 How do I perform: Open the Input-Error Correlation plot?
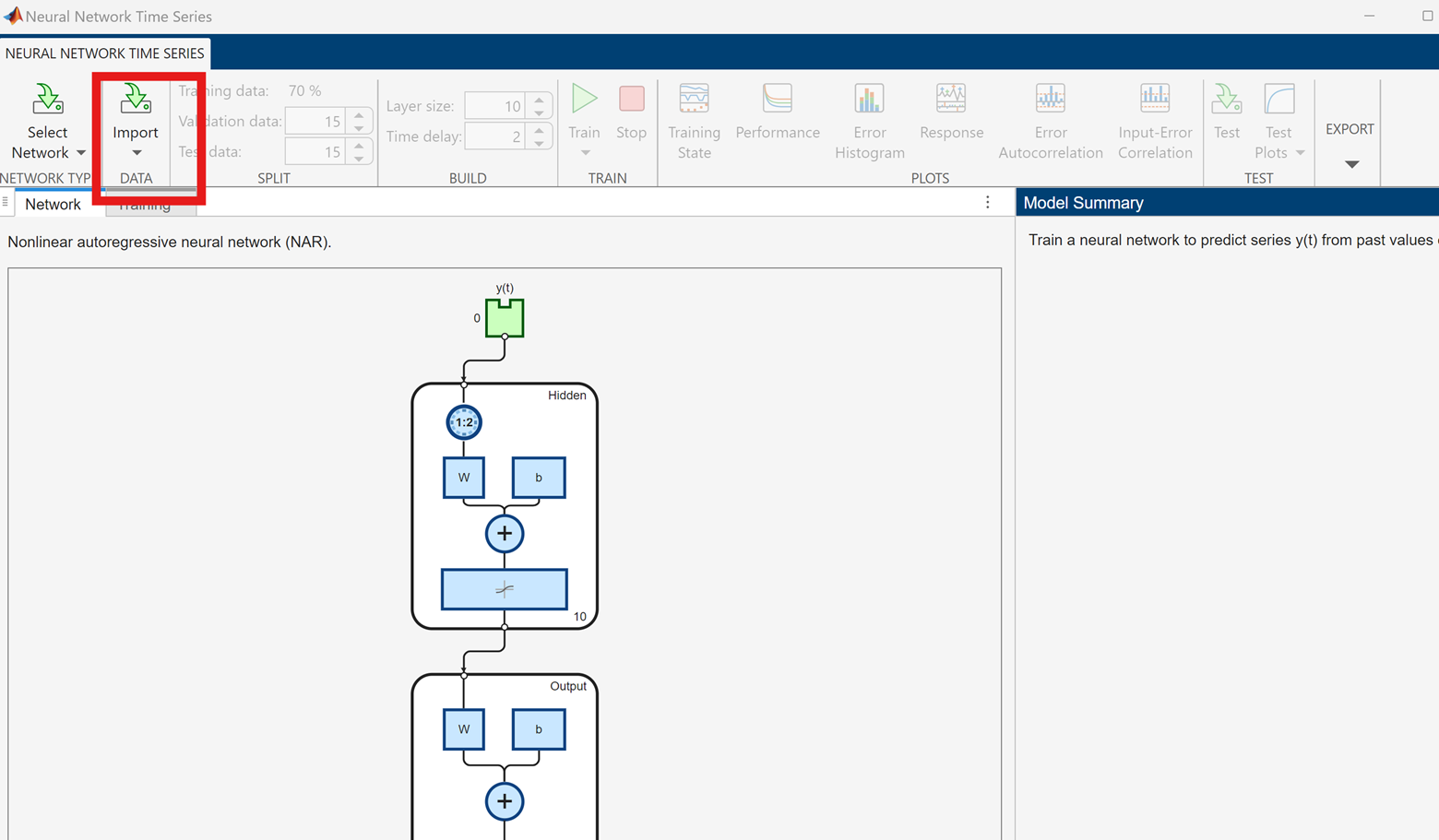(x=1155, y=100)
